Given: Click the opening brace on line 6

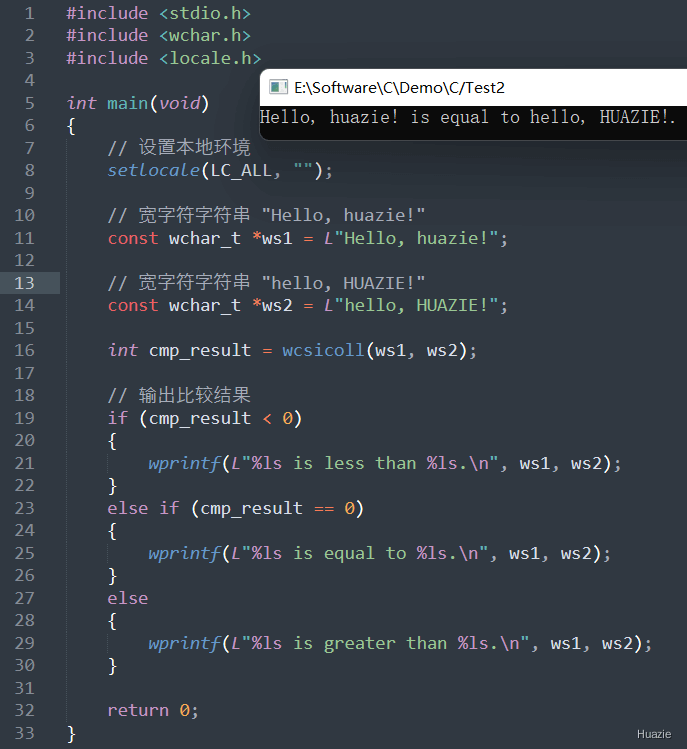Looking at the screenshot, I should pos(71,126).
